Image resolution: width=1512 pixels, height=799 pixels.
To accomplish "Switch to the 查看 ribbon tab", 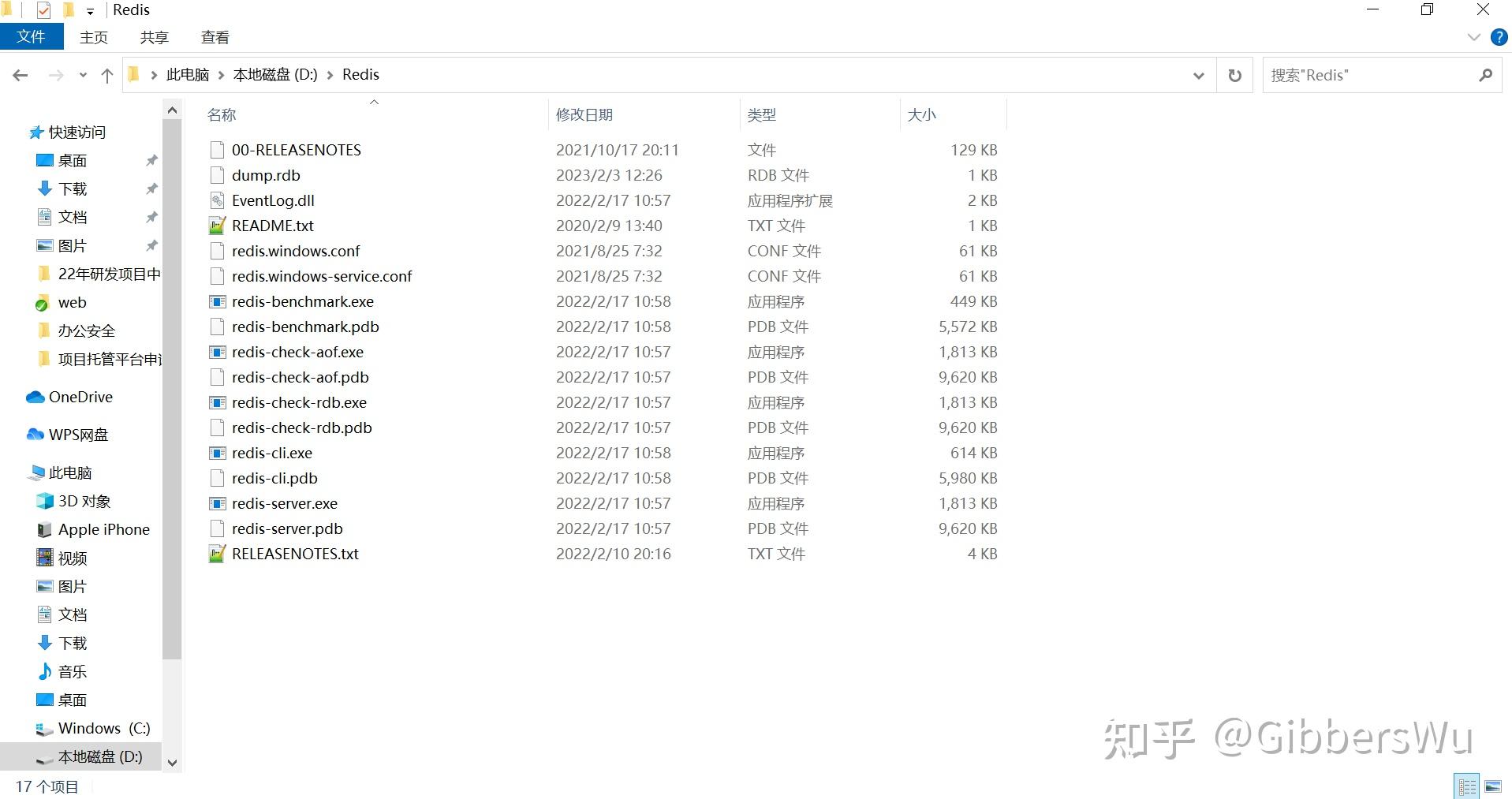I will pos(214,36).
